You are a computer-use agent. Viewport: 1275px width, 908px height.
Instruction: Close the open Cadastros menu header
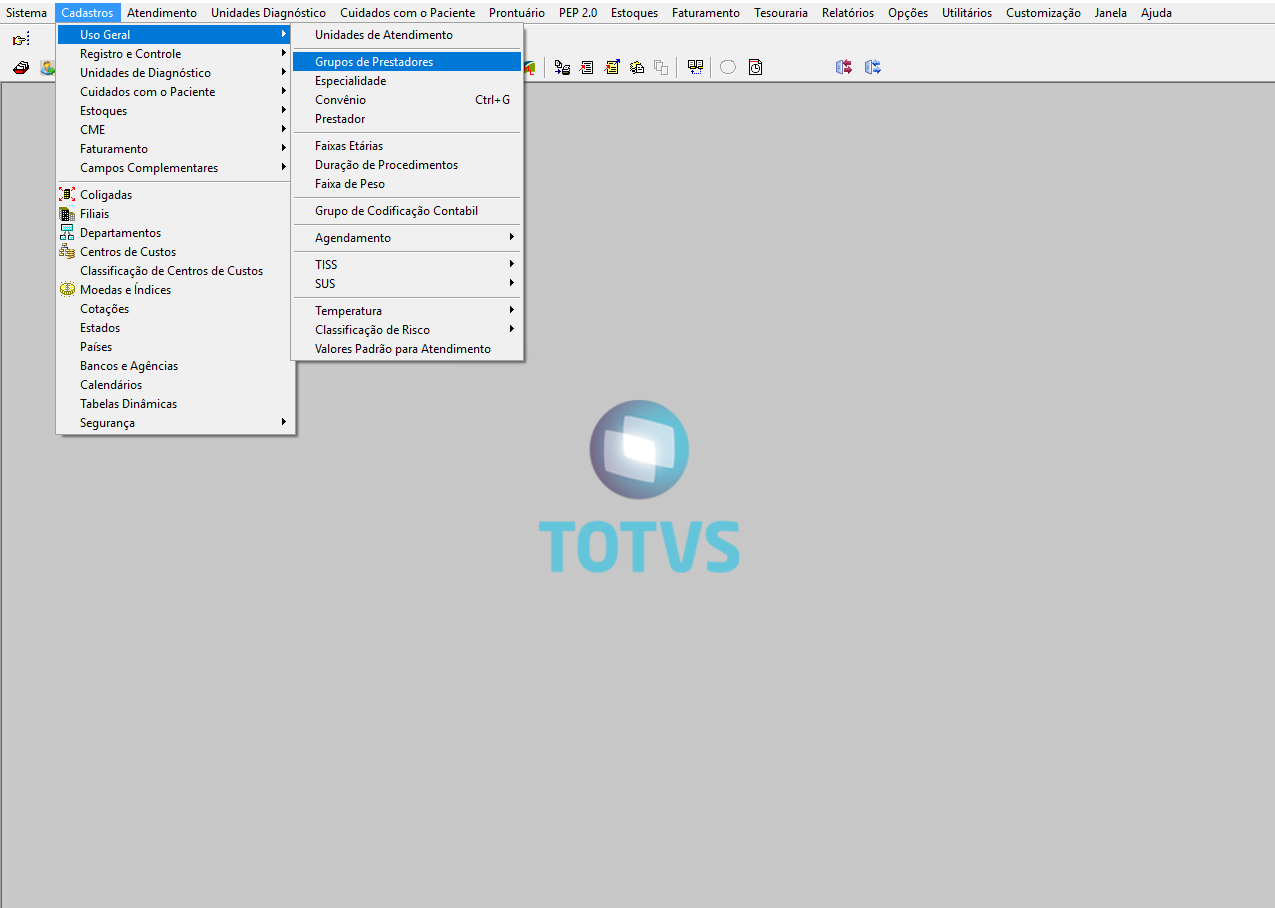pos(87,13)
